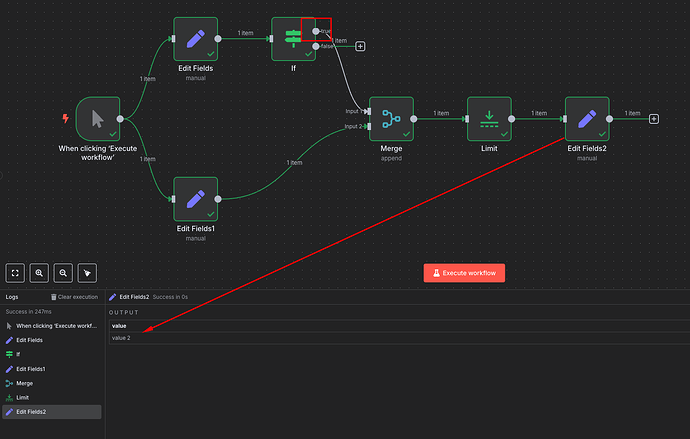Click the Limit node output connector
The image size is (690, 439).
point(511,119)
